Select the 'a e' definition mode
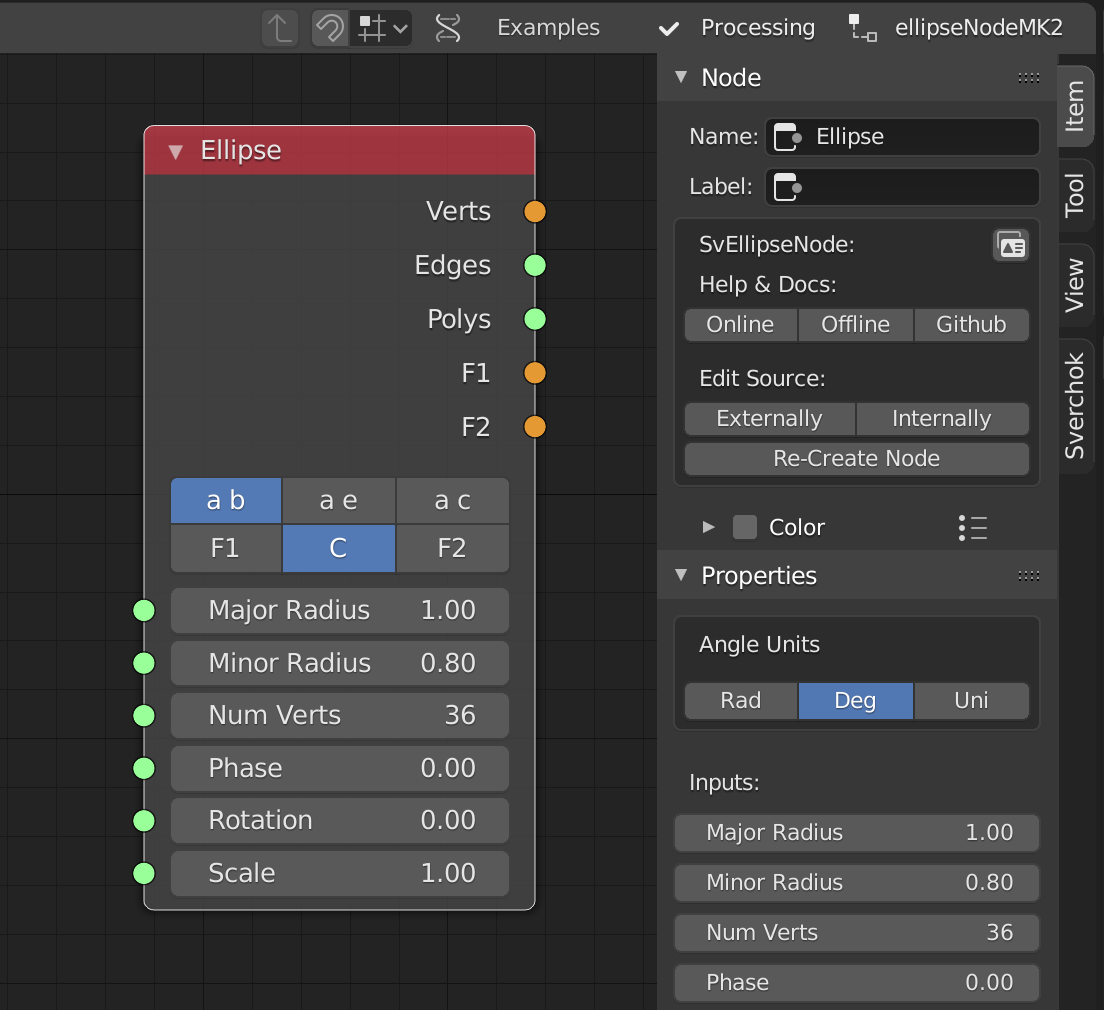1104x1010 pixels. tap(339, 500)
